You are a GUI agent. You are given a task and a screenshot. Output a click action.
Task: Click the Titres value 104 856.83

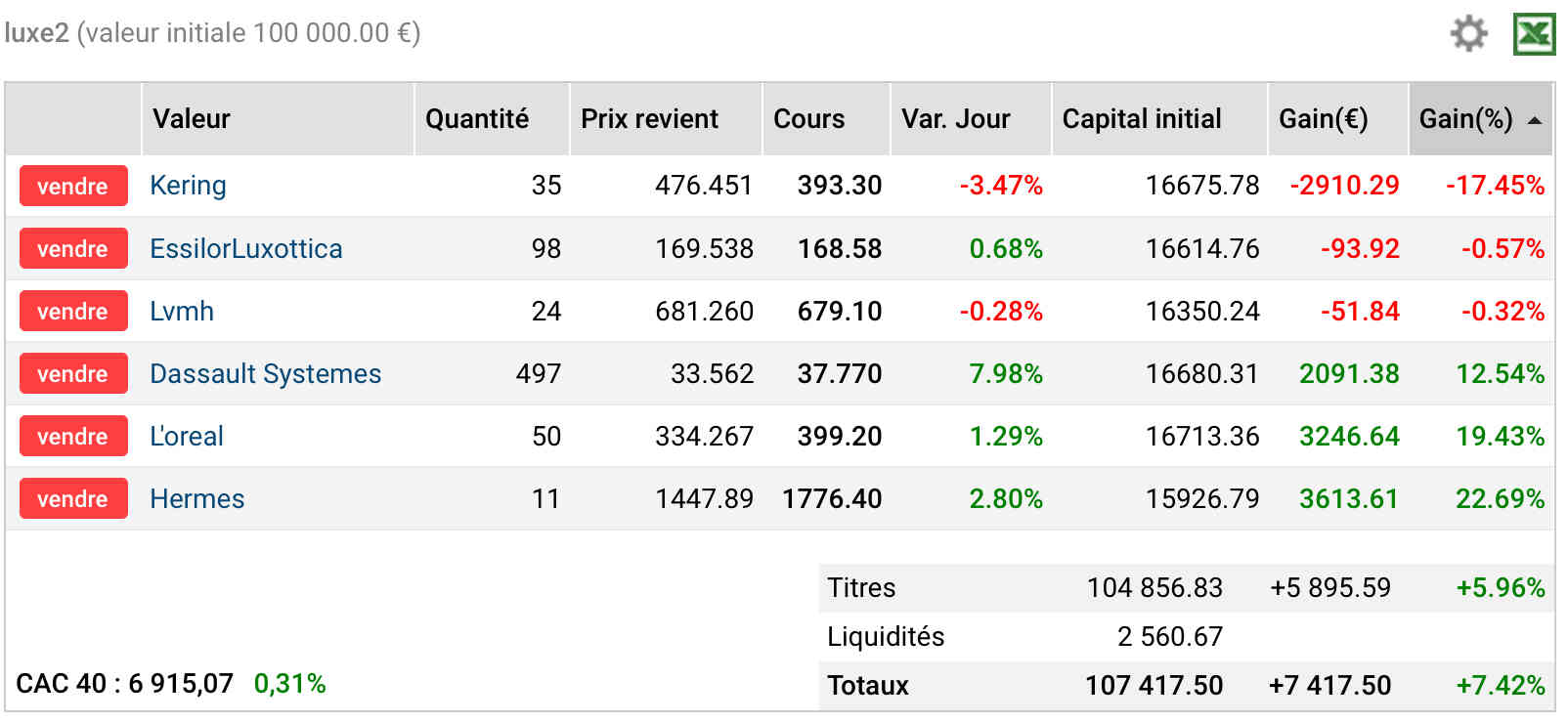click(1154, 587)
